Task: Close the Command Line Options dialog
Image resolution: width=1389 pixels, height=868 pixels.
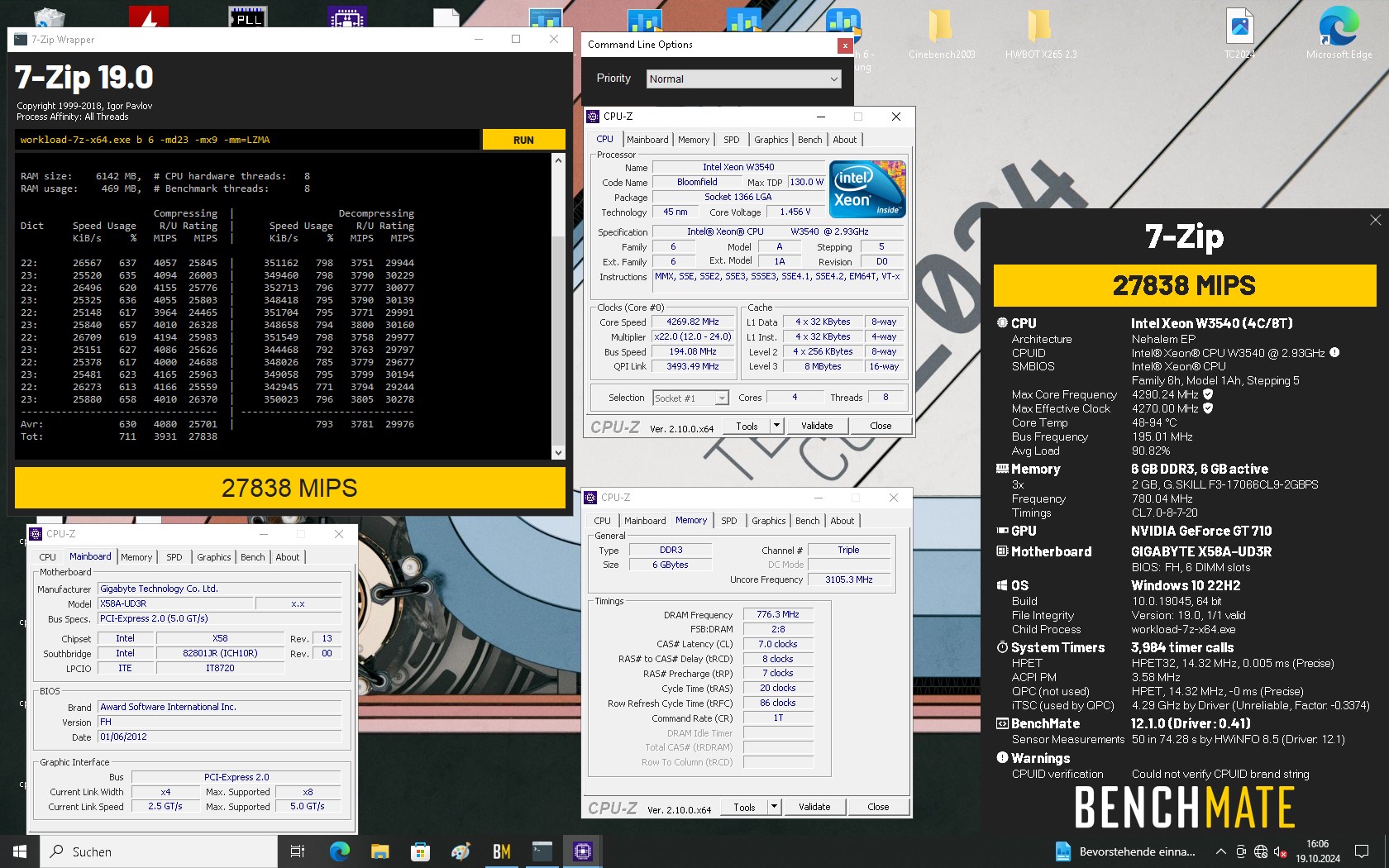Action: (x=844, y=46)
